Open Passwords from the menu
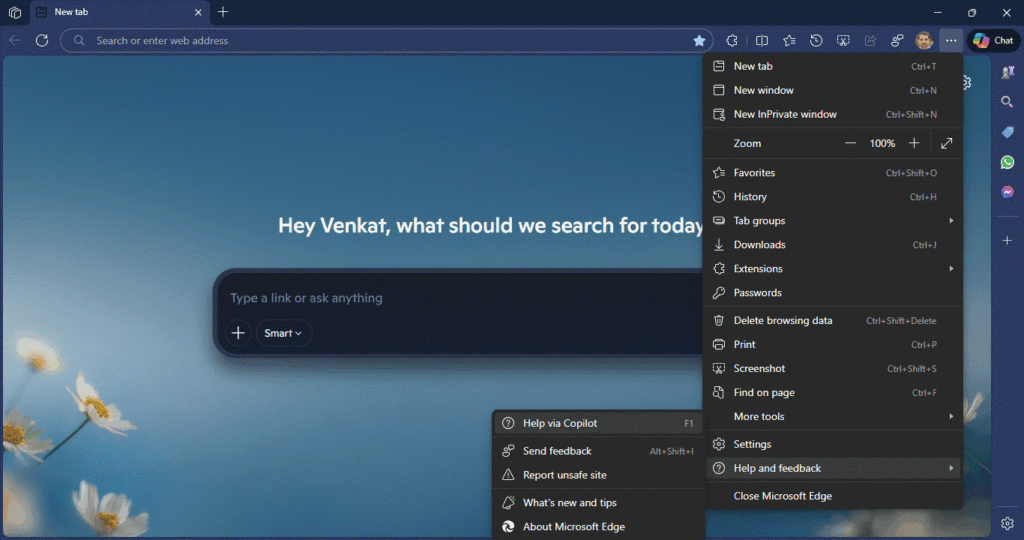Image resolution: width=1024 pixels, height=540 pixels. click(x=833, y=293)
